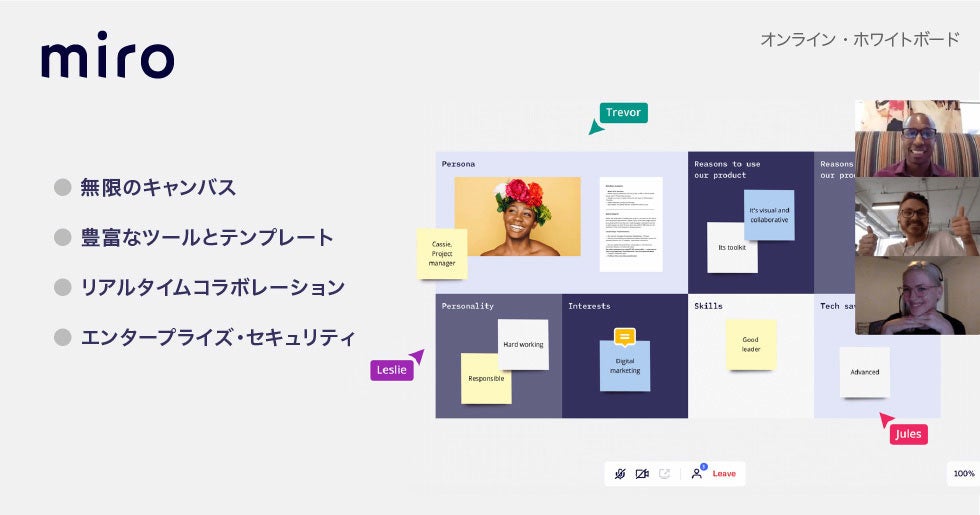The height and width of the screenshot is (515, 980).
Task: Click the 無限のキャンバス bullet text
Action: [158, 187]
